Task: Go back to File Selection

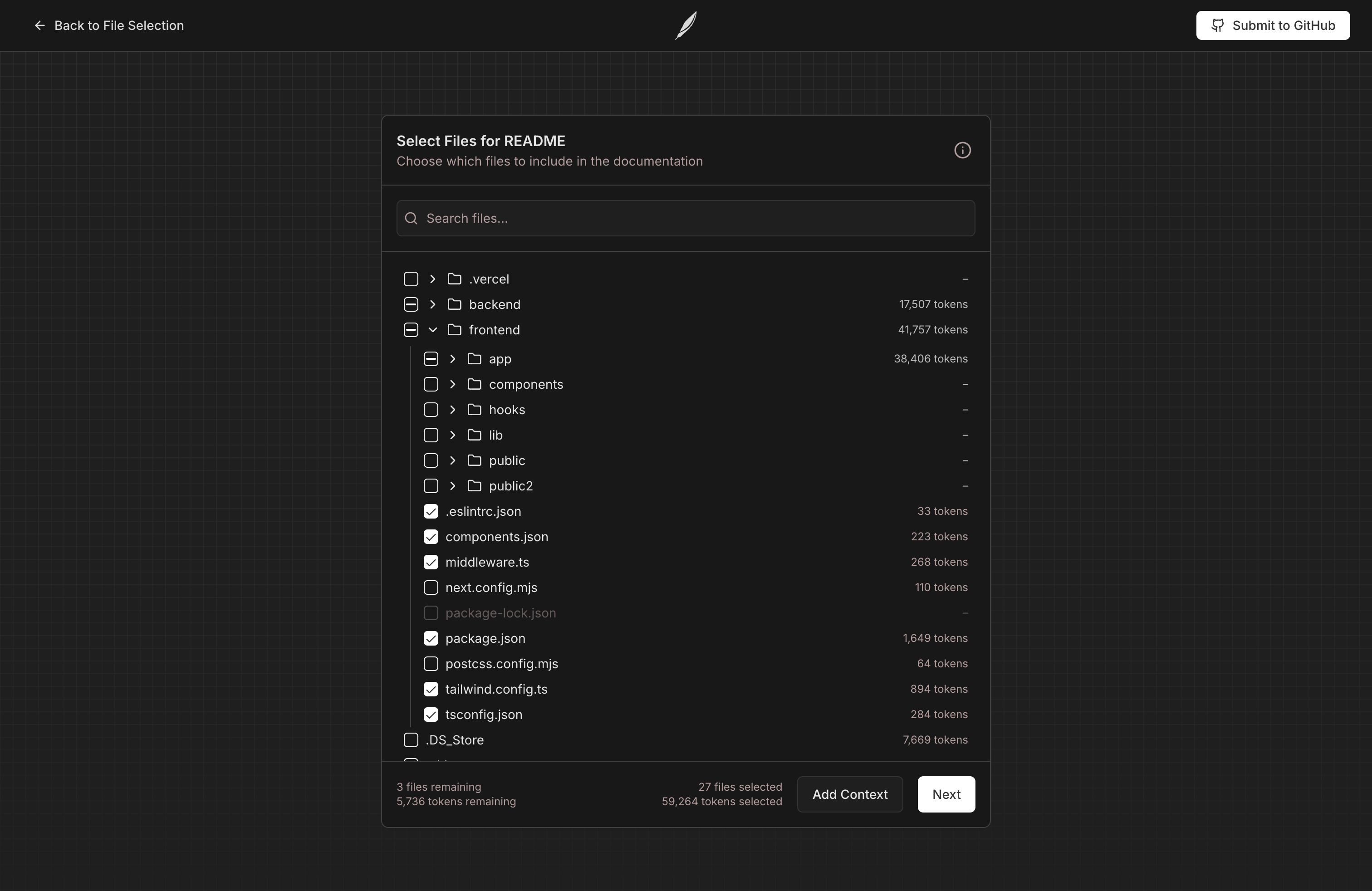Action: coord(109,25)
